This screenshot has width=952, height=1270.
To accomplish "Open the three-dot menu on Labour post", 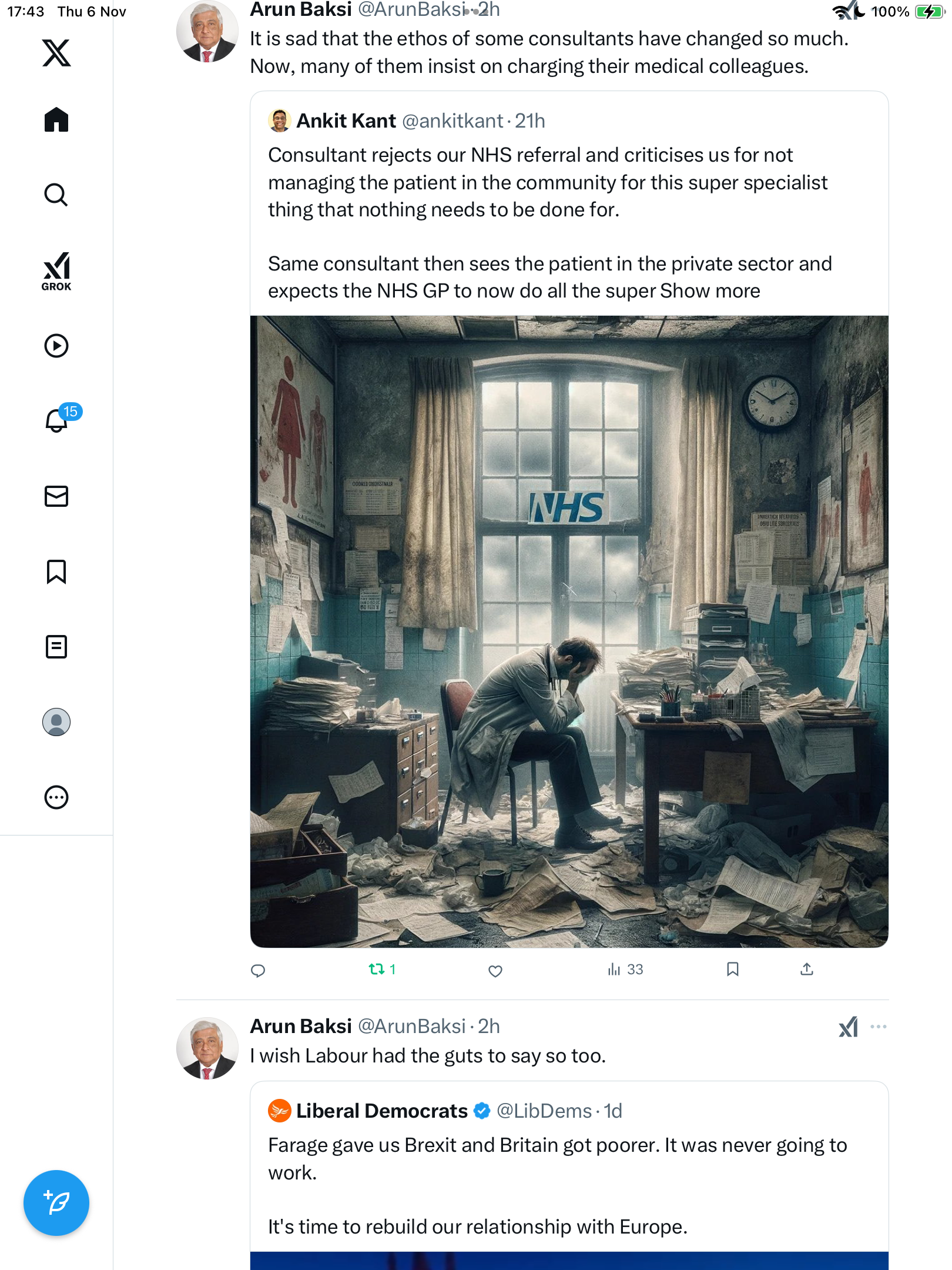I will [x=879, y=1027].
